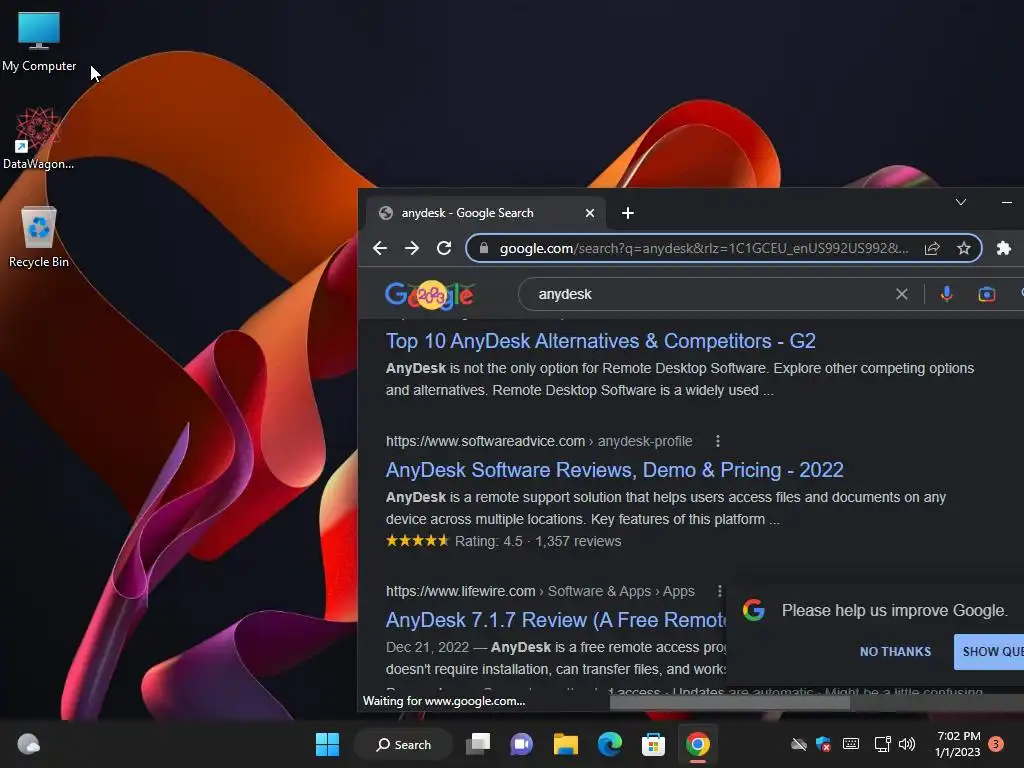Open AnyDesk 7.1.7 Review lifewire link
The image size is (1024, 768).
point(556,620)
